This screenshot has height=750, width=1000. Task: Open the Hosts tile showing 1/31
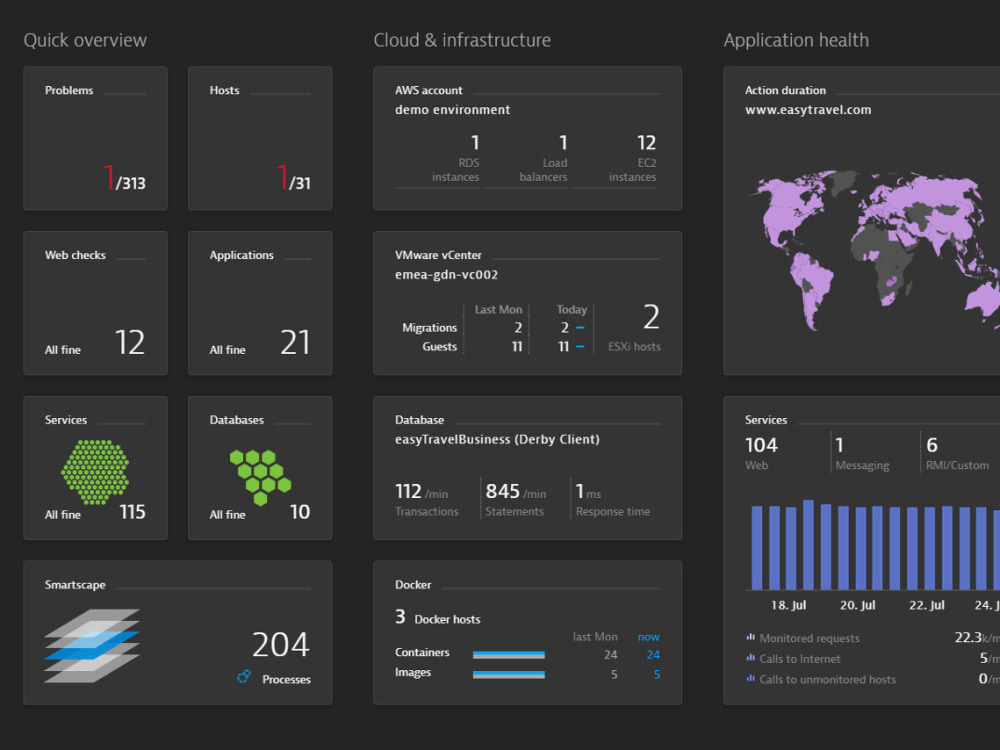[x=260, y=138]
